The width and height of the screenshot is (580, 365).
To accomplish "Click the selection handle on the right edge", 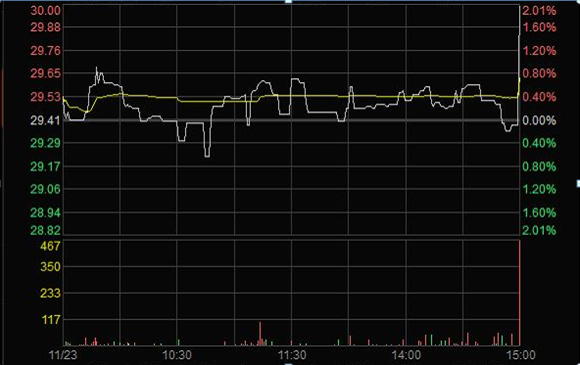I will (578, 183).
